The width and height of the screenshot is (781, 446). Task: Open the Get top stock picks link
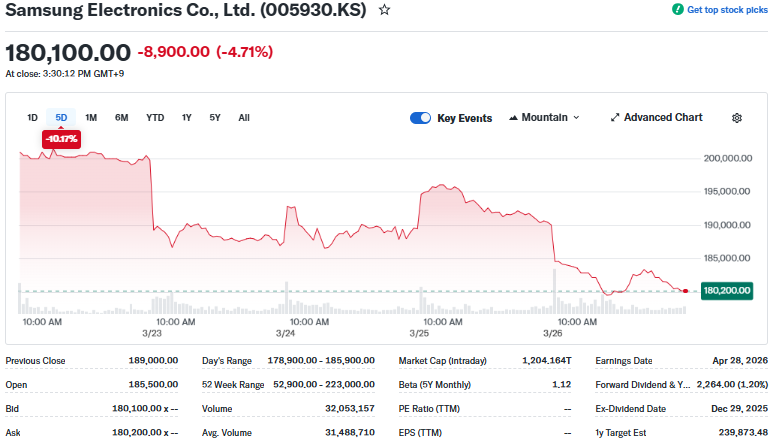[727, 9]
